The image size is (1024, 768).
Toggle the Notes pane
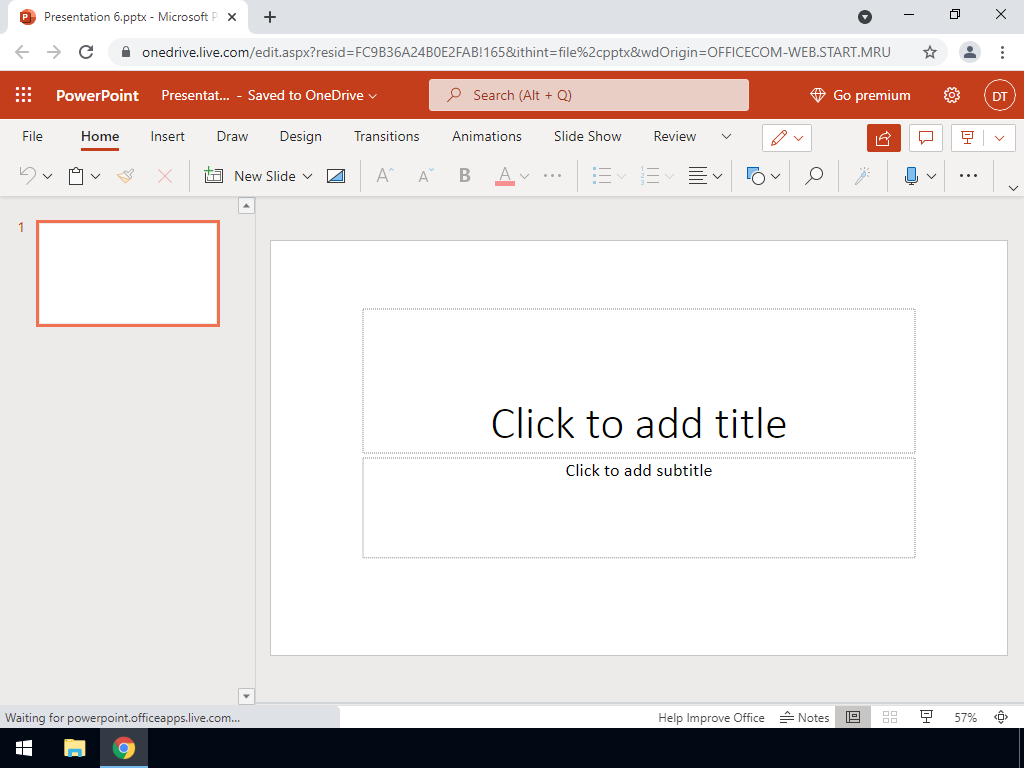(805, 717)
